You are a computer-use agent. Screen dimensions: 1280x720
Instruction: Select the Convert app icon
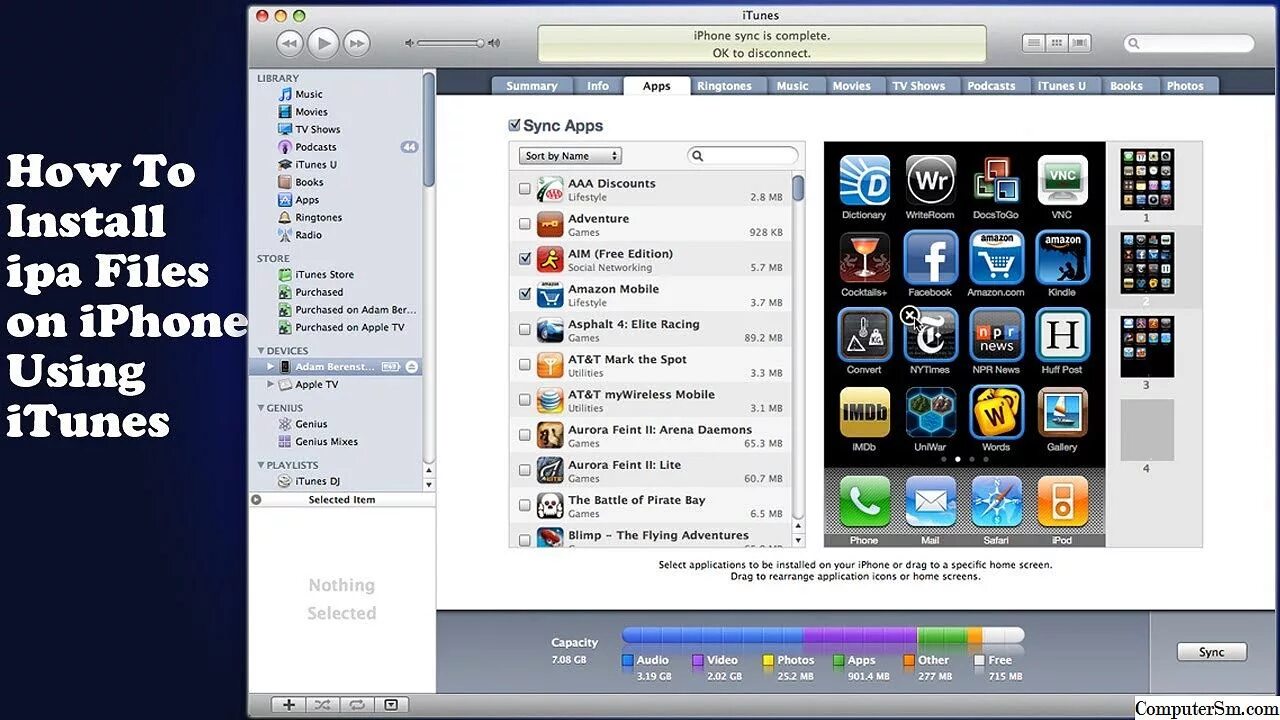click(x=864, y=335)
